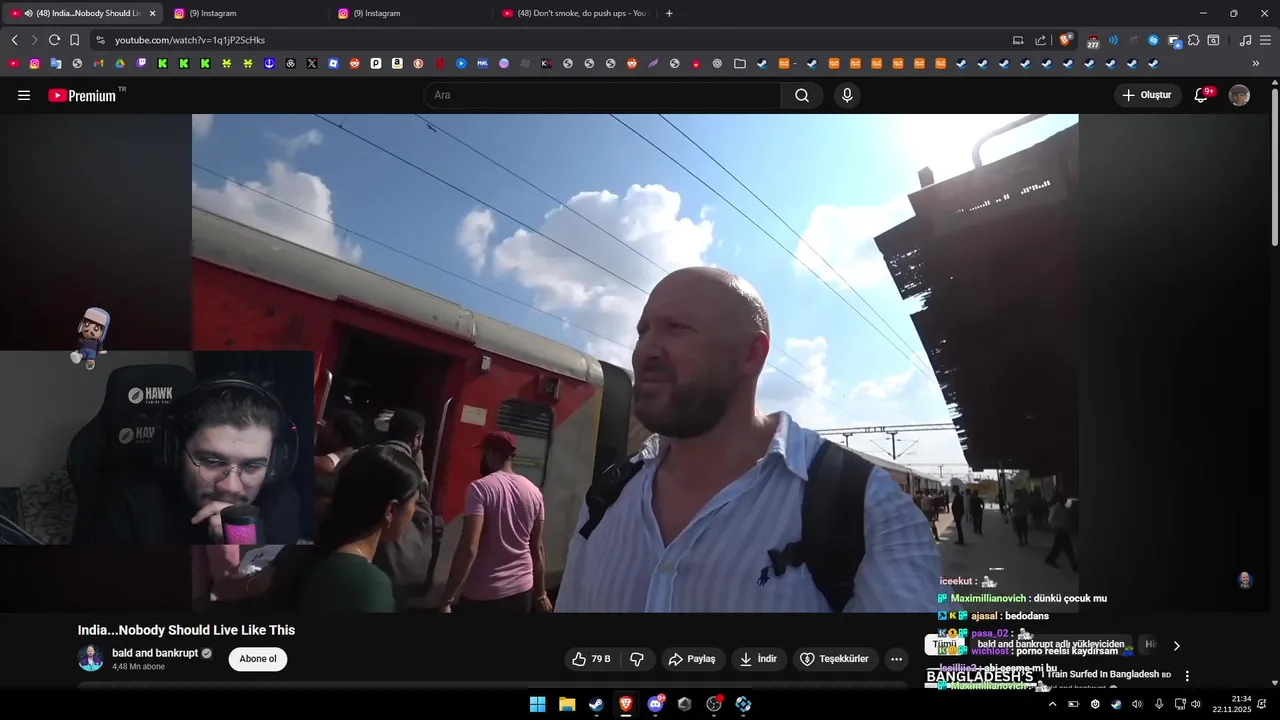1280x720 pixels.
Task: Go forward with the browser forward arrow
Action: tap(33, 40)
